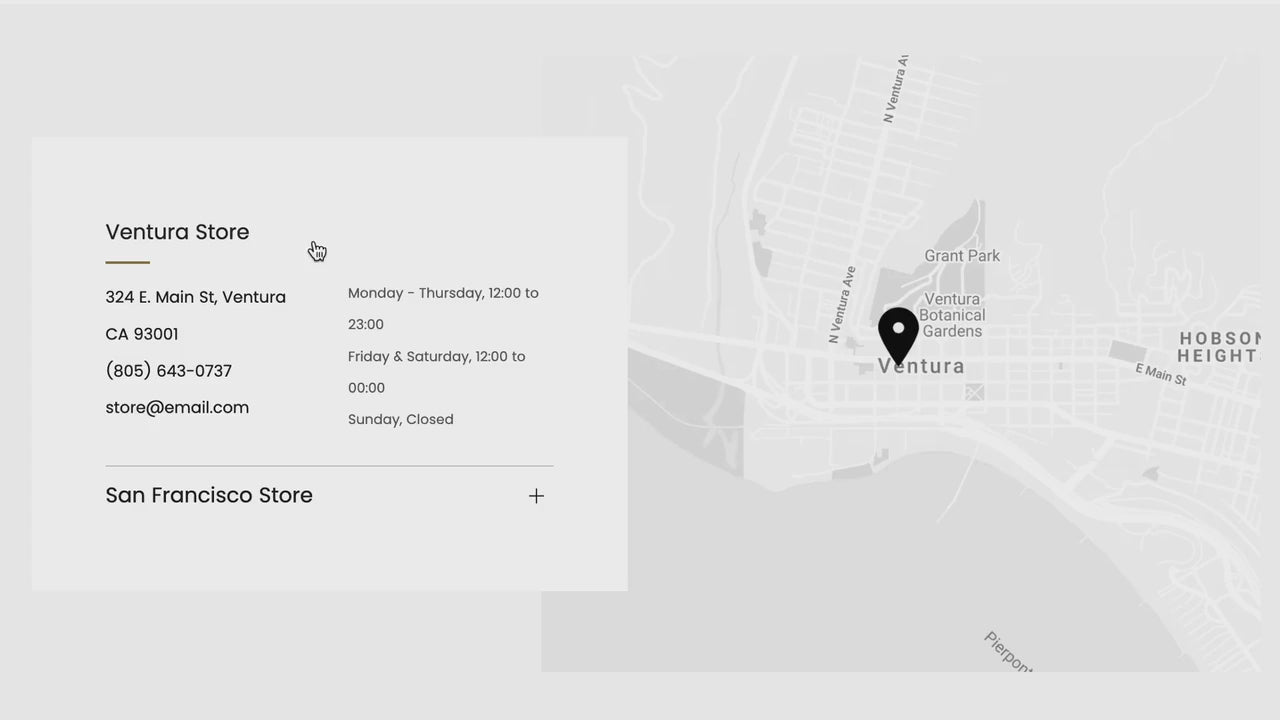Click the Friday & Saturday hours text
Screen dimensions: 1280x720
click(x=436, y=356)
